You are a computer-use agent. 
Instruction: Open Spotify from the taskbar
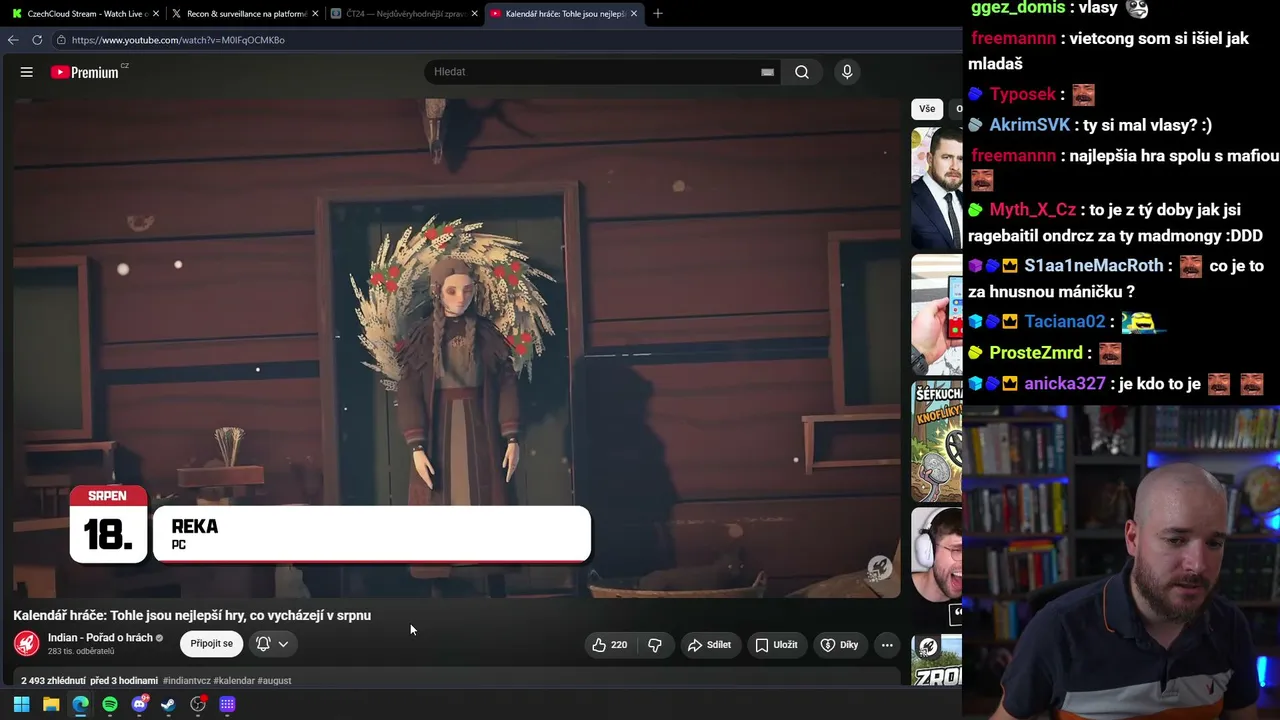[x=110, y=704]
